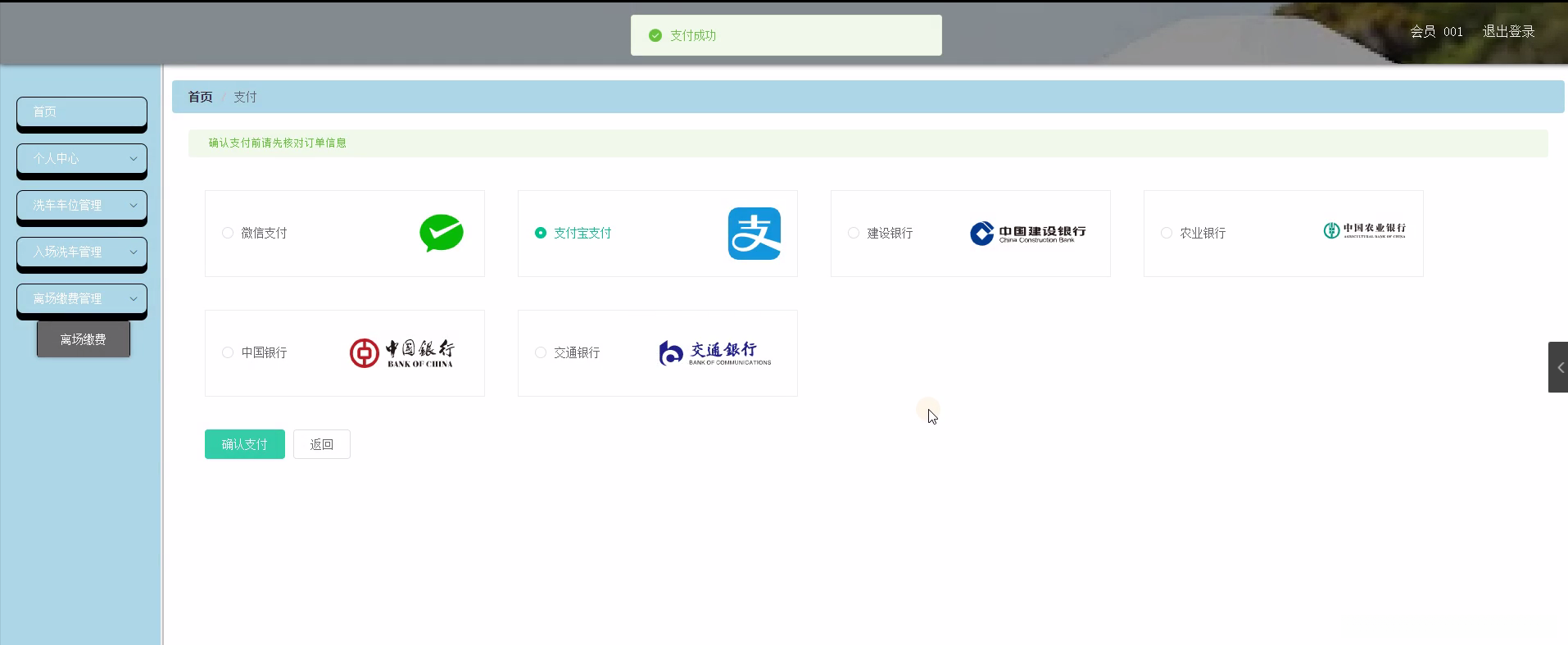Select the 建设银行 radio button
Viewport: 1568px width, 645px height.
tap(854, 233)
